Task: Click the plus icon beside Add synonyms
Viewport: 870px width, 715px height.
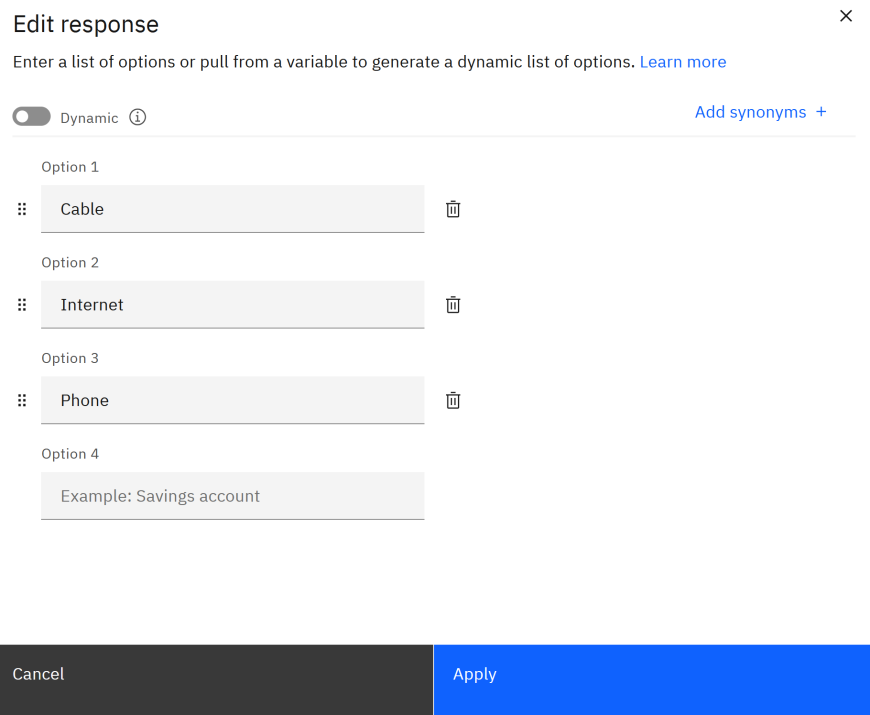Action: [821, 112]
